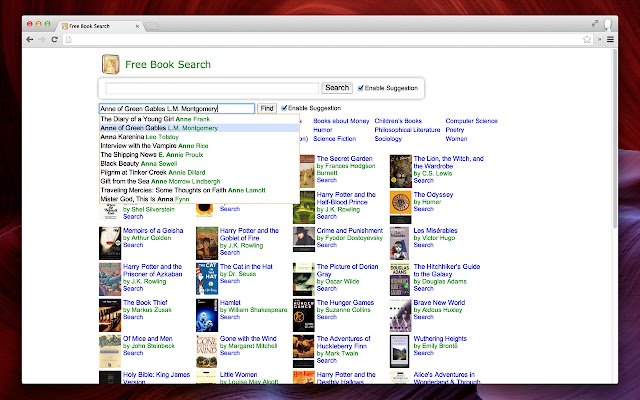This screenshot has width=640, height=400.
Task: Open Children's Books category
Action: click(x=398, y=121)
